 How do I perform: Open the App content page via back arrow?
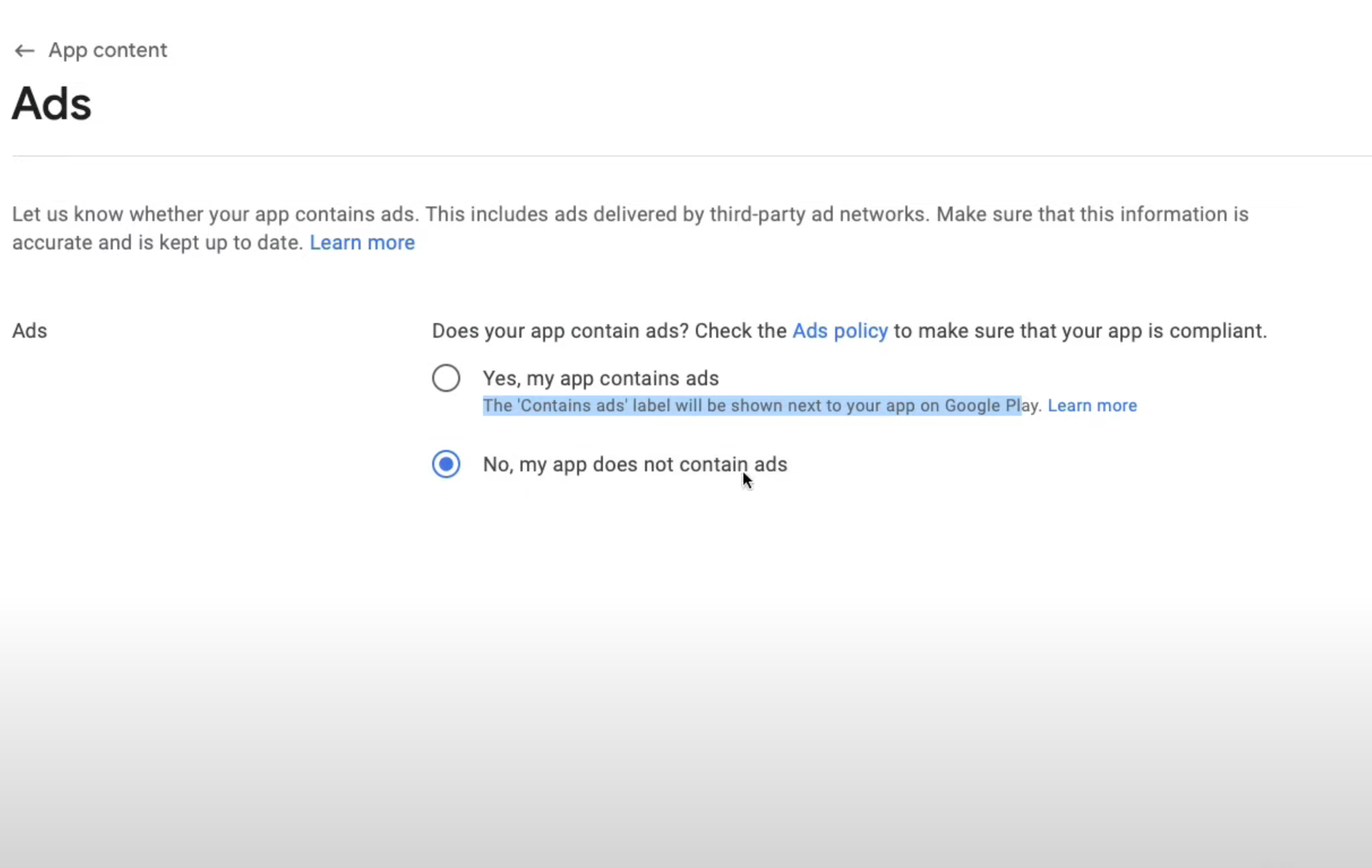tap(24, 50)
